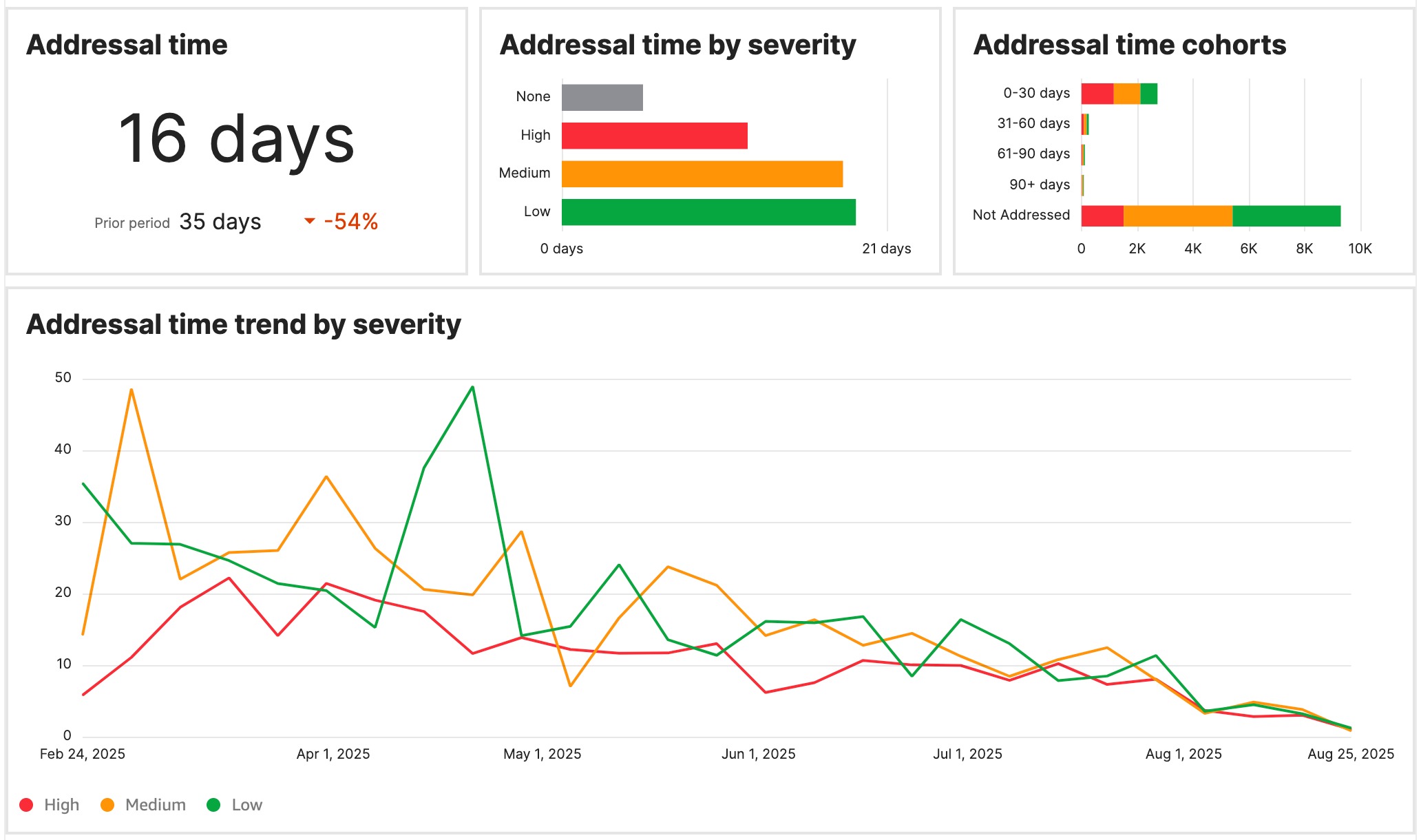This screenshot has height=840, width=1421.
Task: Click the green peak before May 1, 2025
Action: tap(472, 387)
